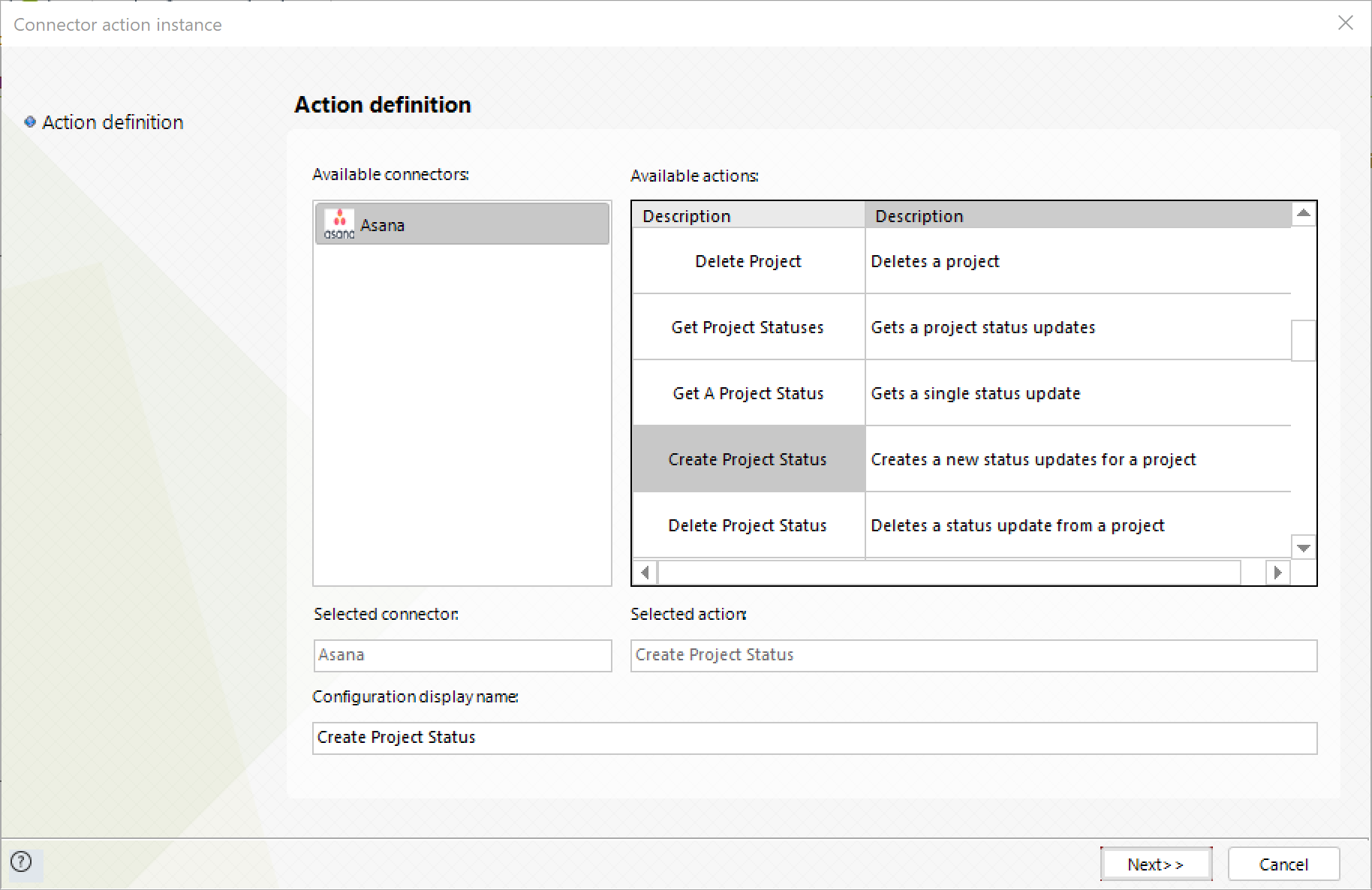Screen dimensions: 1372x890
Task: Click 'Gets a project status updates' cell
Action: pos(1079,327)
